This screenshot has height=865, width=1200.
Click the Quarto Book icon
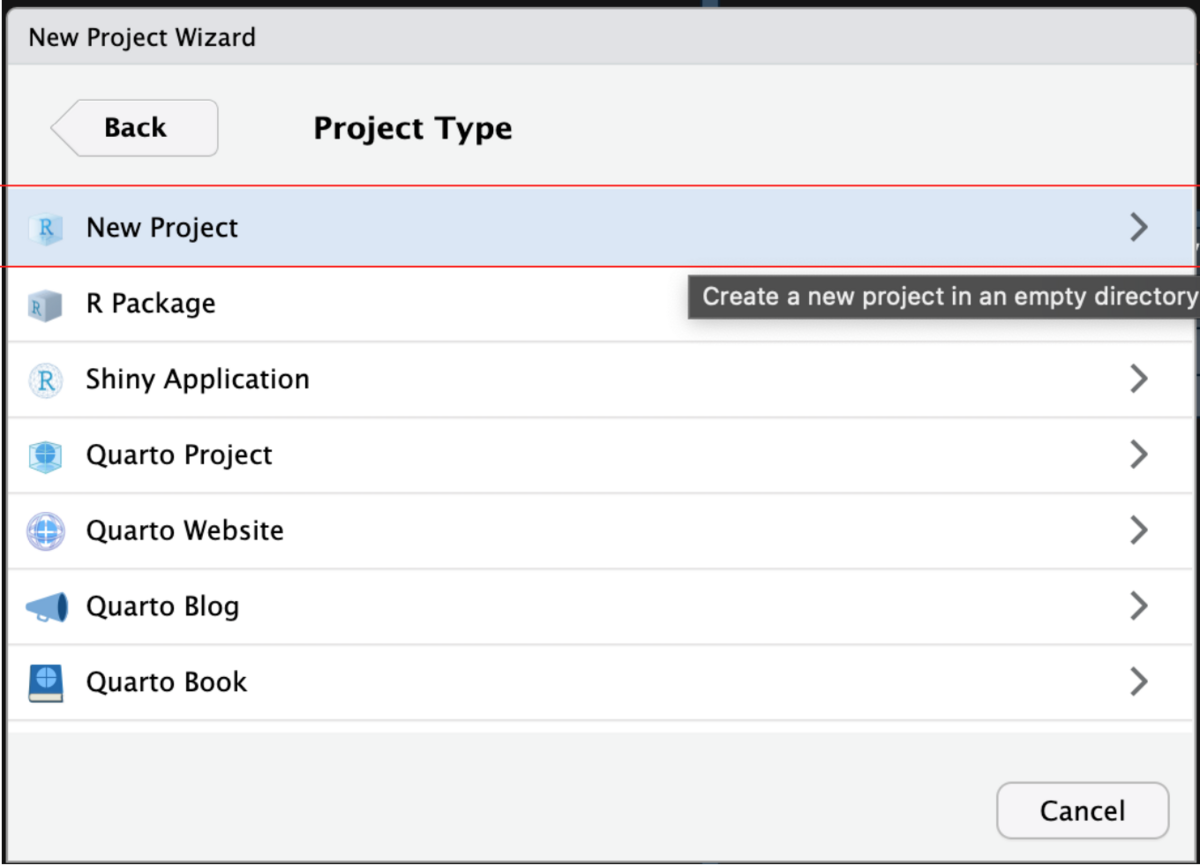(45, 683)
